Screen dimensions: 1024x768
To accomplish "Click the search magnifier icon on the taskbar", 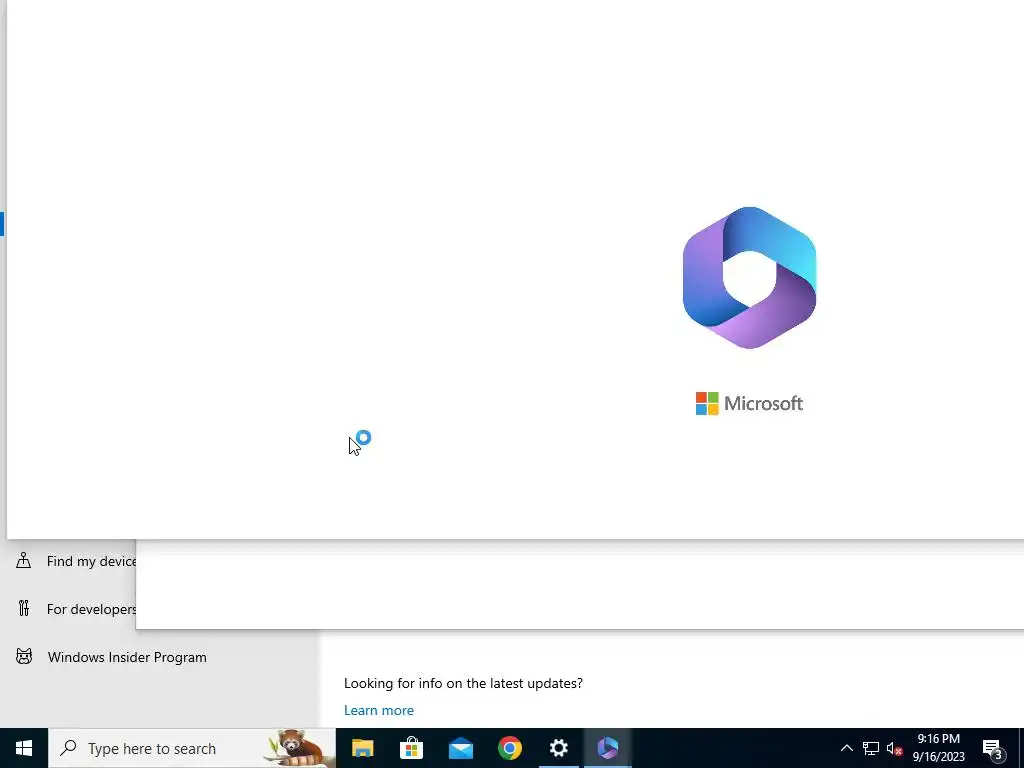I will tap(68, 748).
